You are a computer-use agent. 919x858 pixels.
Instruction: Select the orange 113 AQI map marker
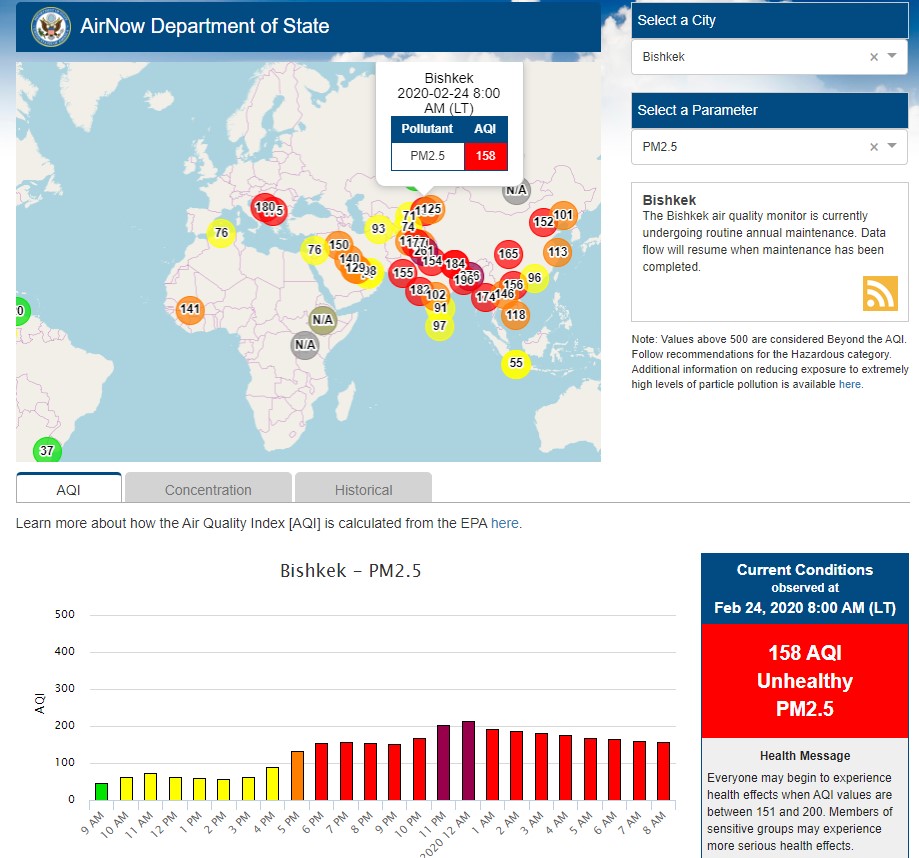pos(557,252)
